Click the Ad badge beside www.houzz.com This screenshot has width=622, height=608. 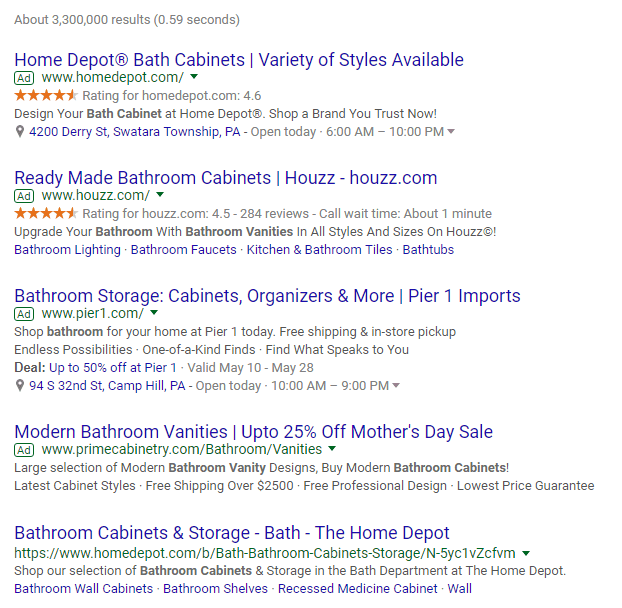[25, 196]
